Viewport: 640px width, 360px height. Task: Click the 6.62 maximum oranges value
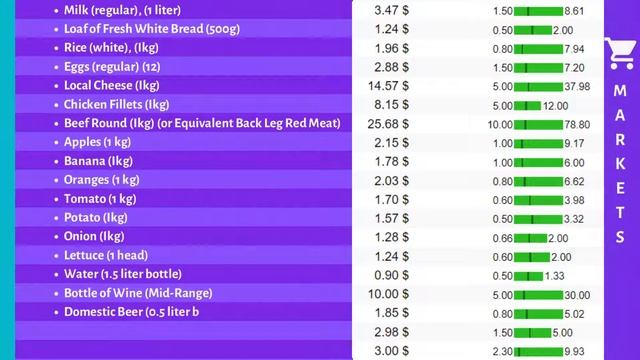(x=574, y=181)
